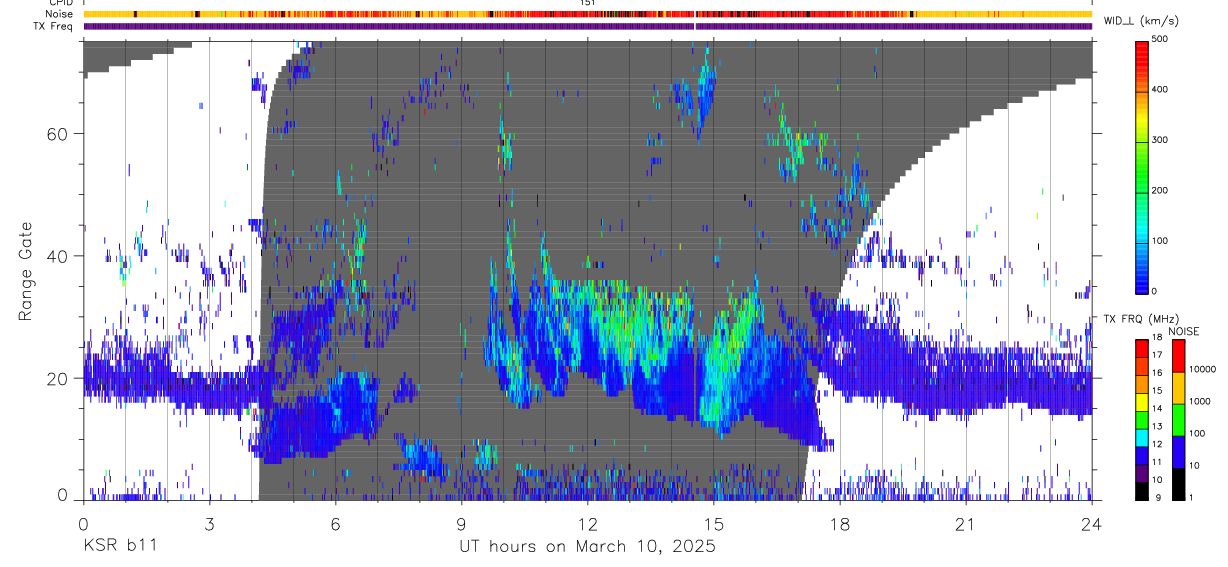
Task: Click the red swatch in the NOISE legend
Action: tap(1178, 355)
